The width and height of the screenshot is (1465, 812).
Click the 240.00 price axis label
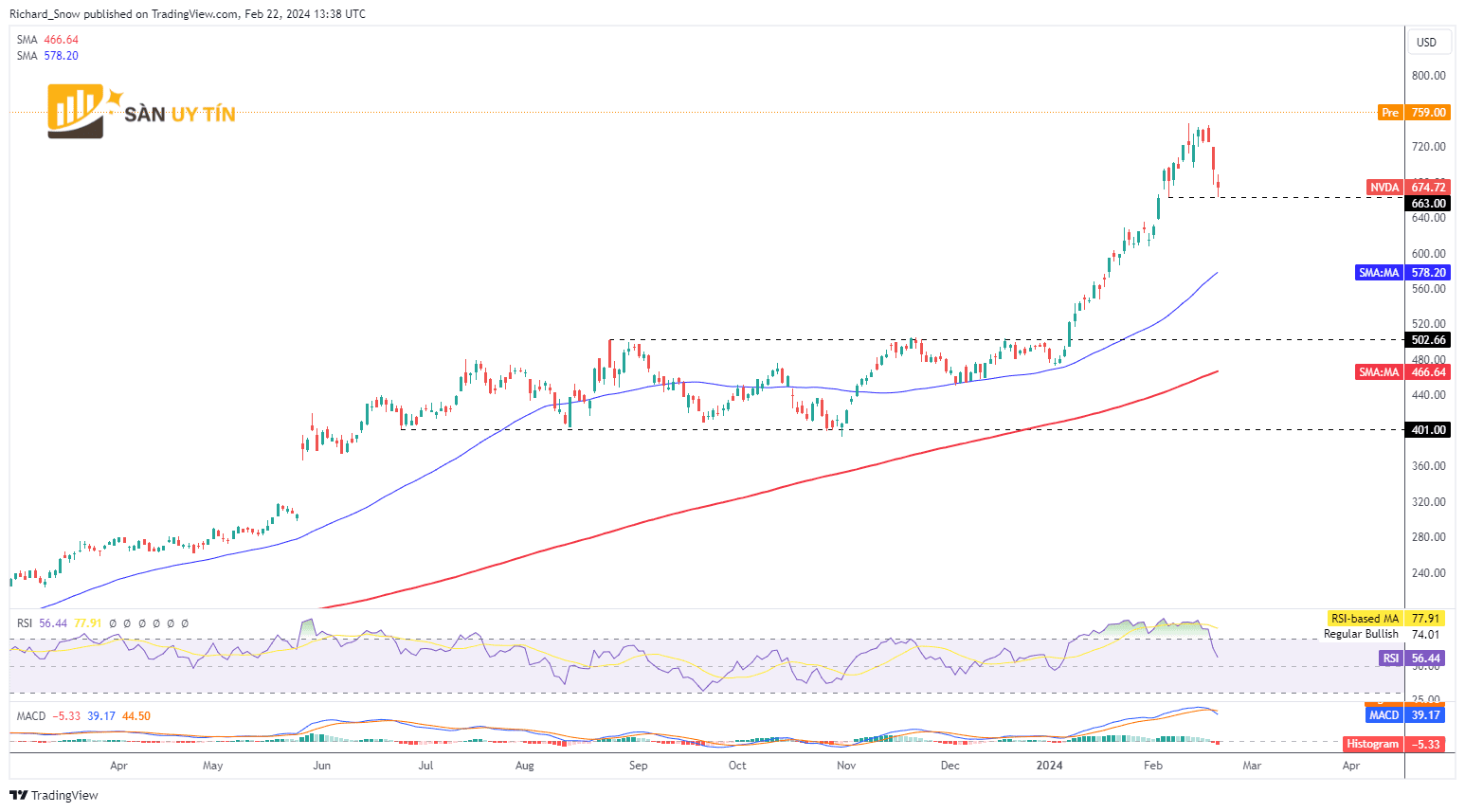click(1428, 573)
